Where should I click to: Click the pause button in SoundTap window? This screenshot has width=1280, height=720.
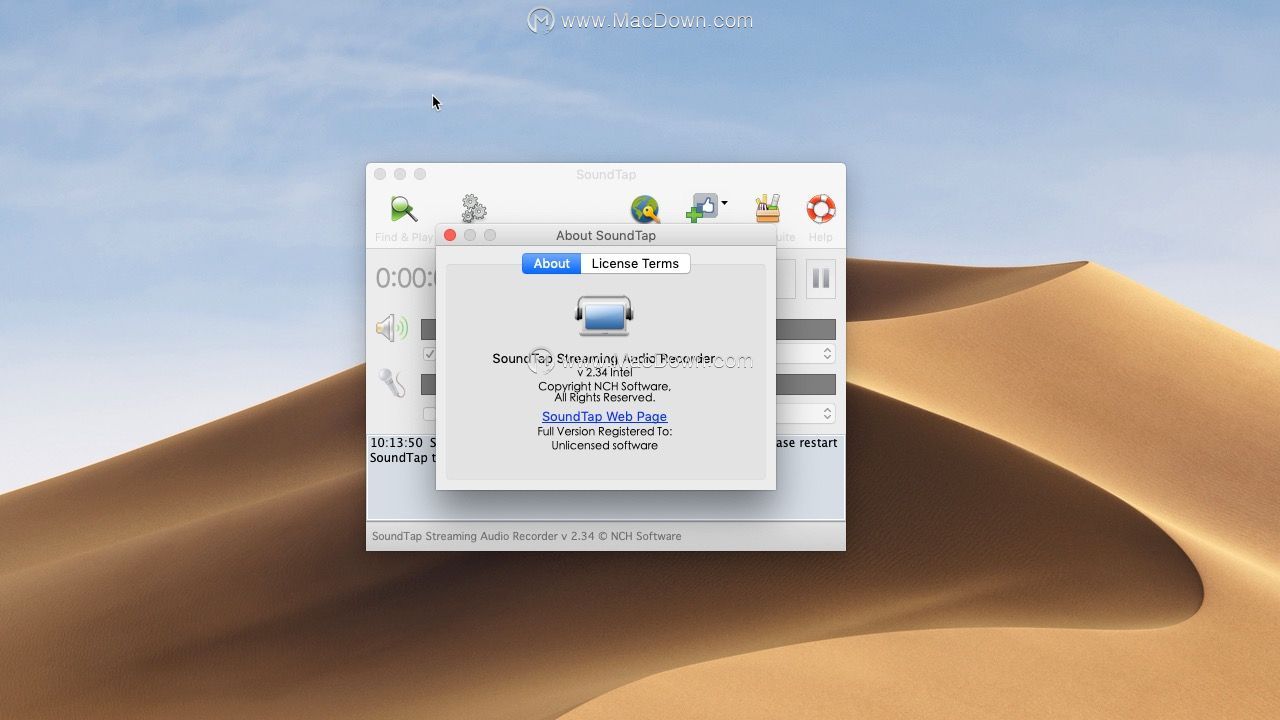[820, 279]
